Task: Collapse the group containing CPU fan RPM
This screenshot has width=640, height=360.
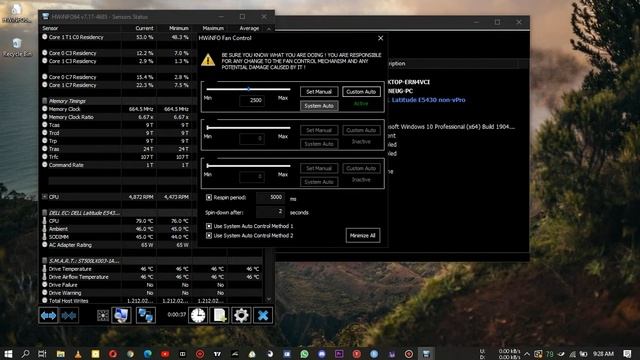Action: click(x=44, y=197)
